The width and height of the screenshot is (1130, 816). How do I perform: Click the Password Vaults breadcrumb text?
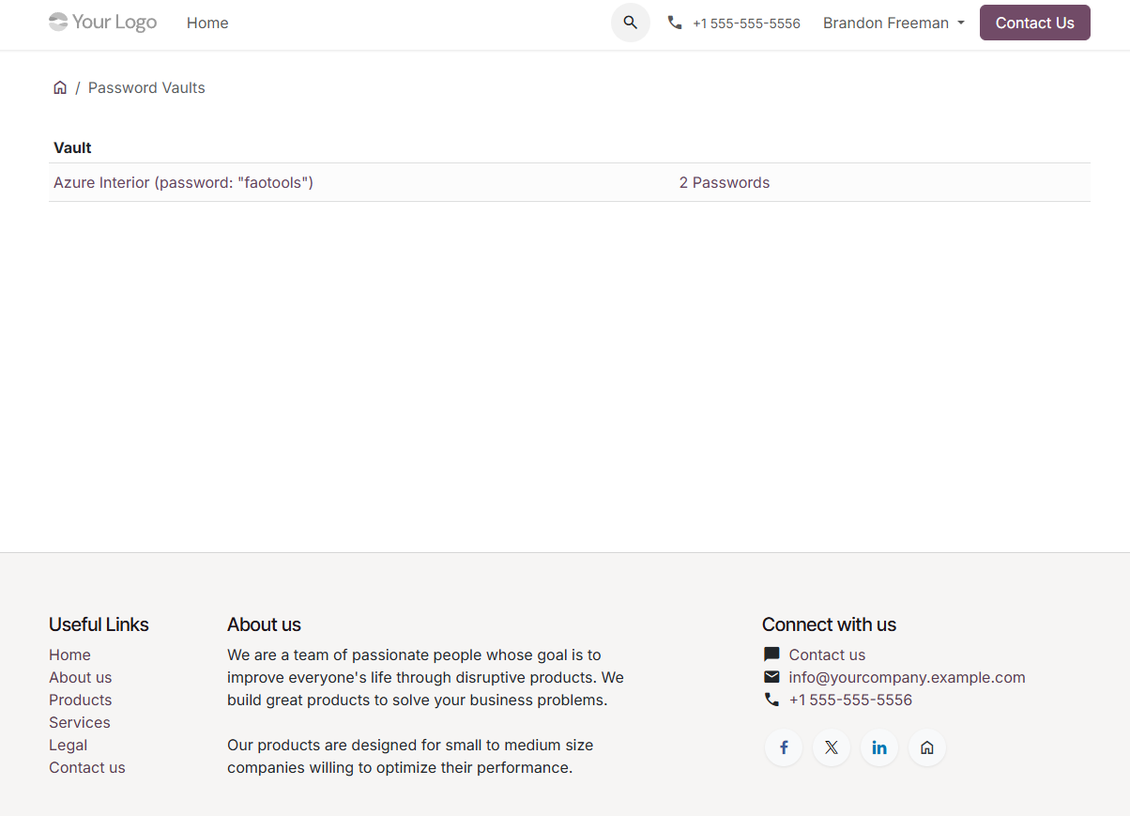click(x=146, y=88)
